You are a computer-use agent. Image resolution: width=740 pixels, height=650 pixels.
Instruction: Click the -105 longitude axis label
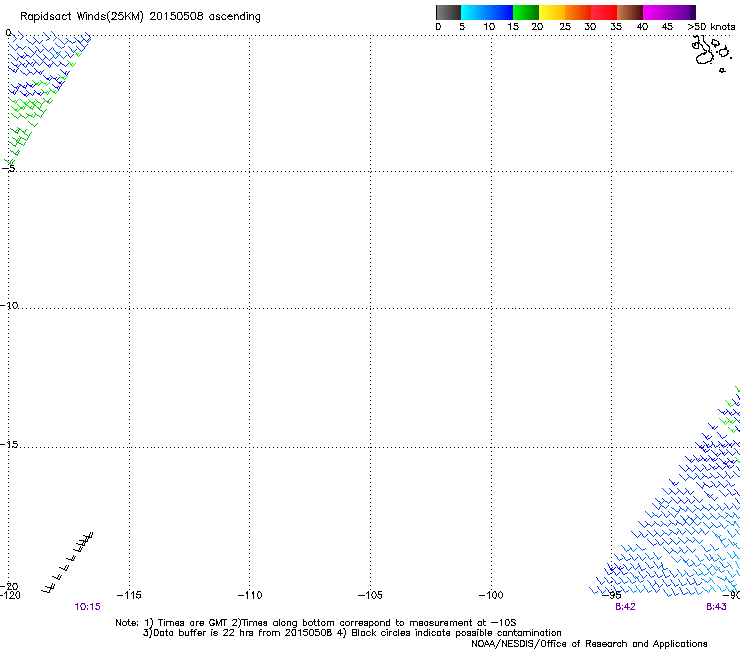click(370, 595)
